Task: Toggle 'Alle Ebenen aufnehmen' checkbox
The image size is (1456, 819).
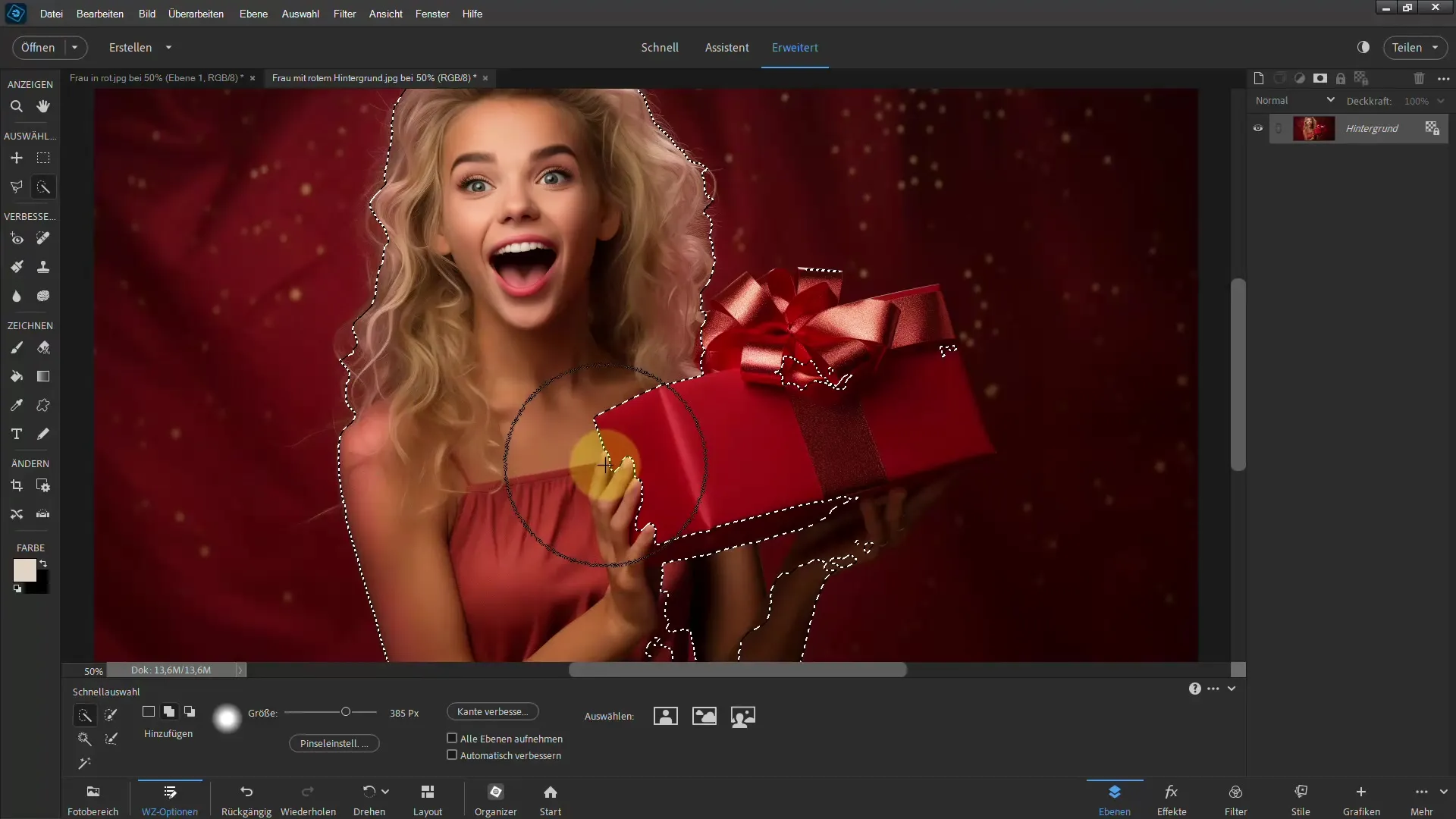Action: pos(452,738)
